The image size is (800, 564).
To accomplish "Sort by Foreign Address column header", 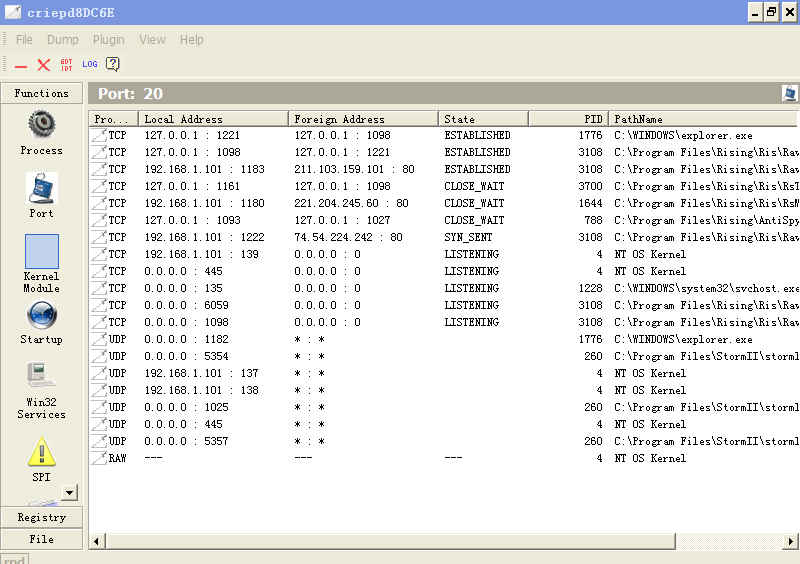I will click(x=363, y=119).
